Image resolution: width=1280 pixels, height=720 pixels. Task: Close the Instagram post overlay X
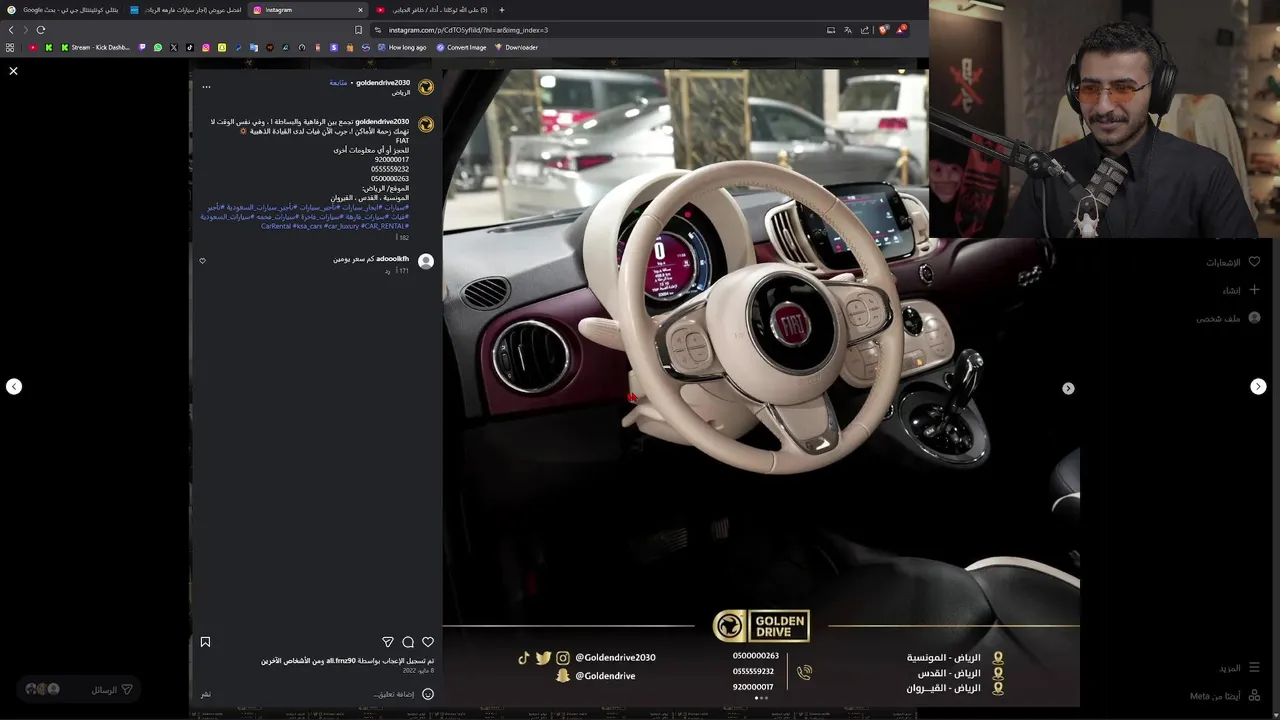(13, 71)
